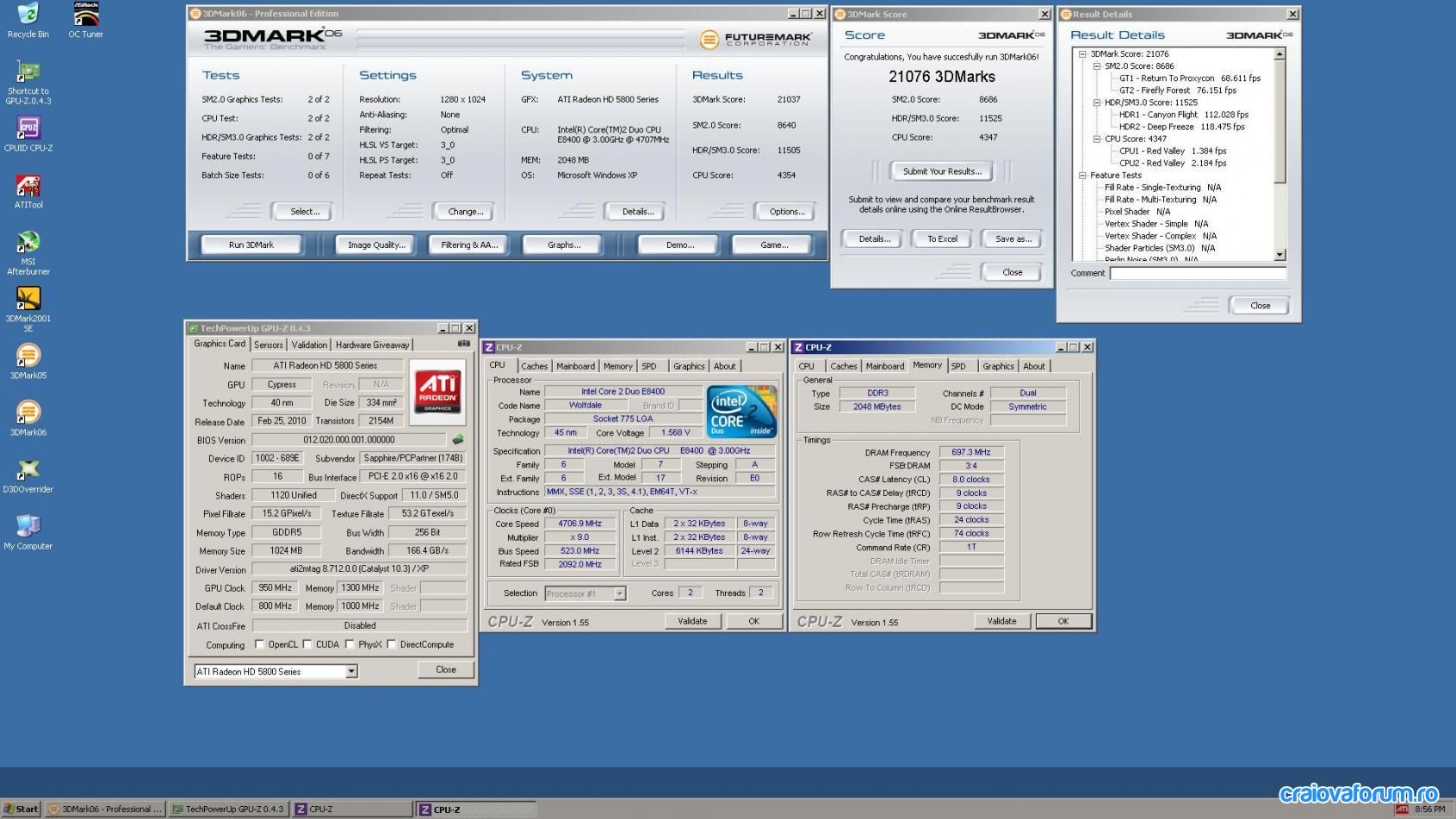
Task: Open Graphics tab in right CPU-Z window
Action: click(998, 367)
